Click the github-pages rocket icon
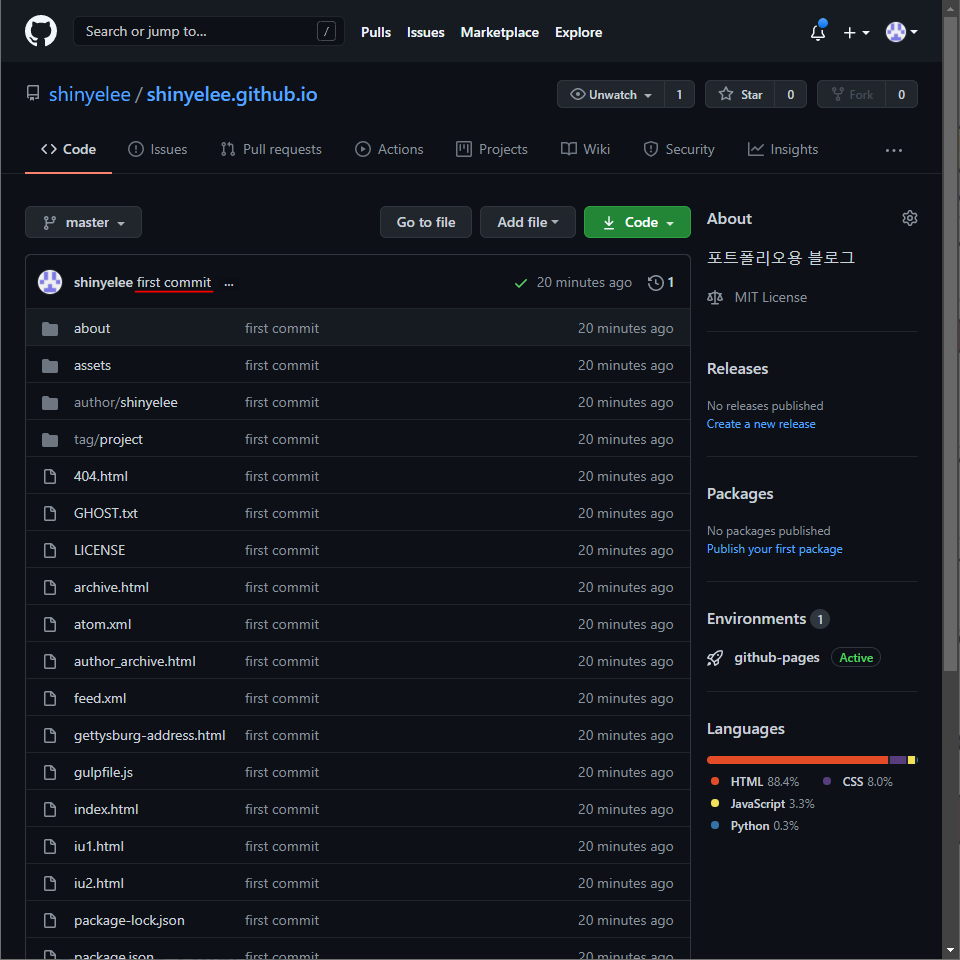960x960 pixels. click(x=714, y=658)
